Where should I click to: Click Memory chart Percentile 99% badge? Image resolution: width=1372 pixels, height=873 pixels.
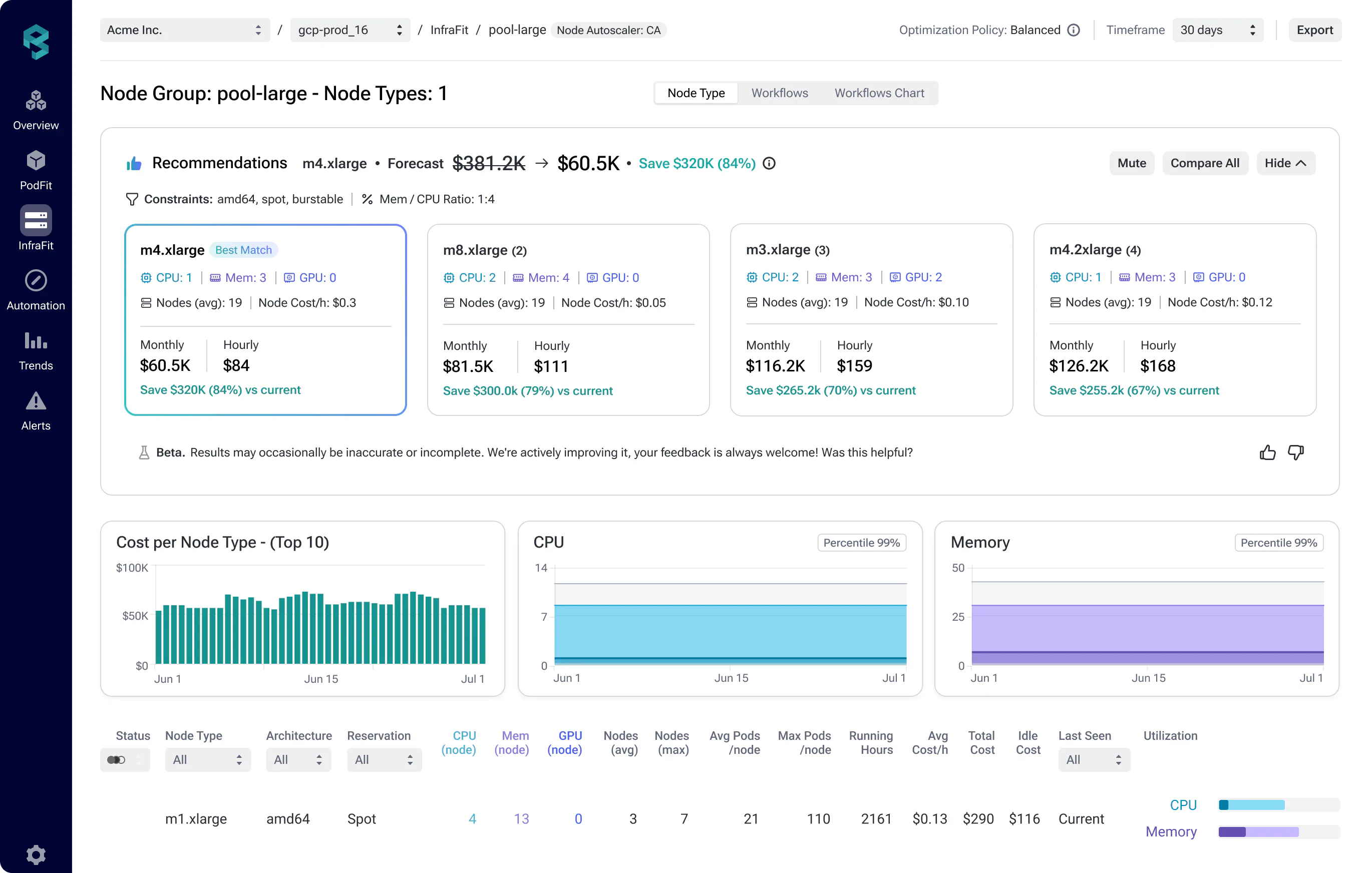(1278, 543)
